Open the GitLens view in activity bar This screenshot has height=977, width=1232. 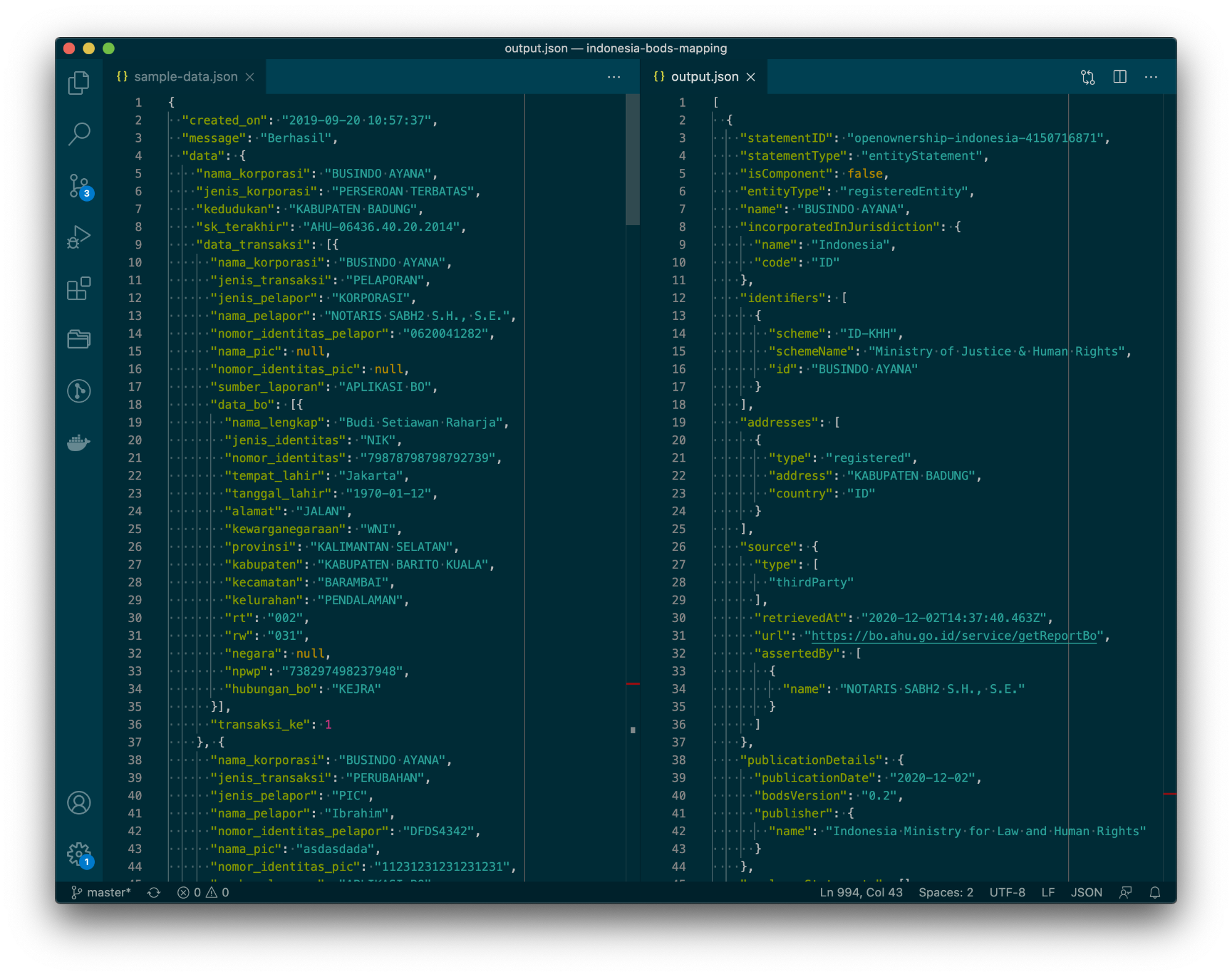(x=79, y=391)
